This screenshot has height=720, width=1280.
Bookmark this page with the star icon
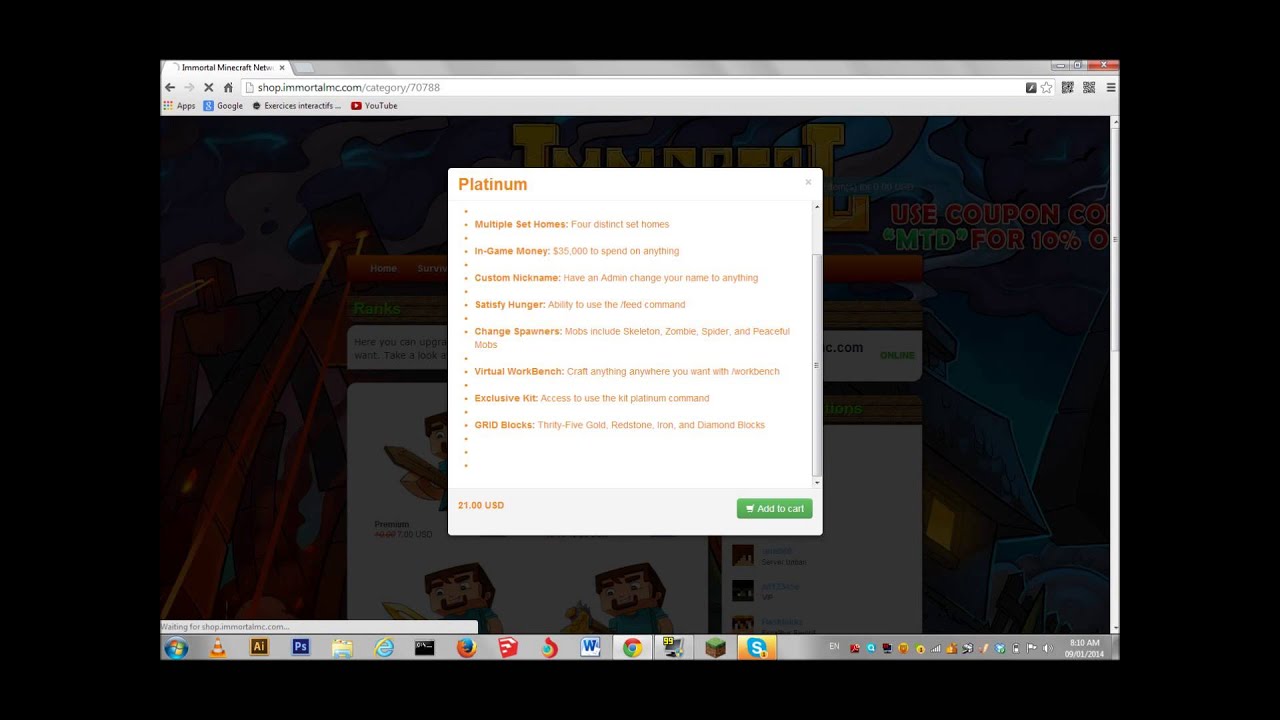tap(1046, 88)
